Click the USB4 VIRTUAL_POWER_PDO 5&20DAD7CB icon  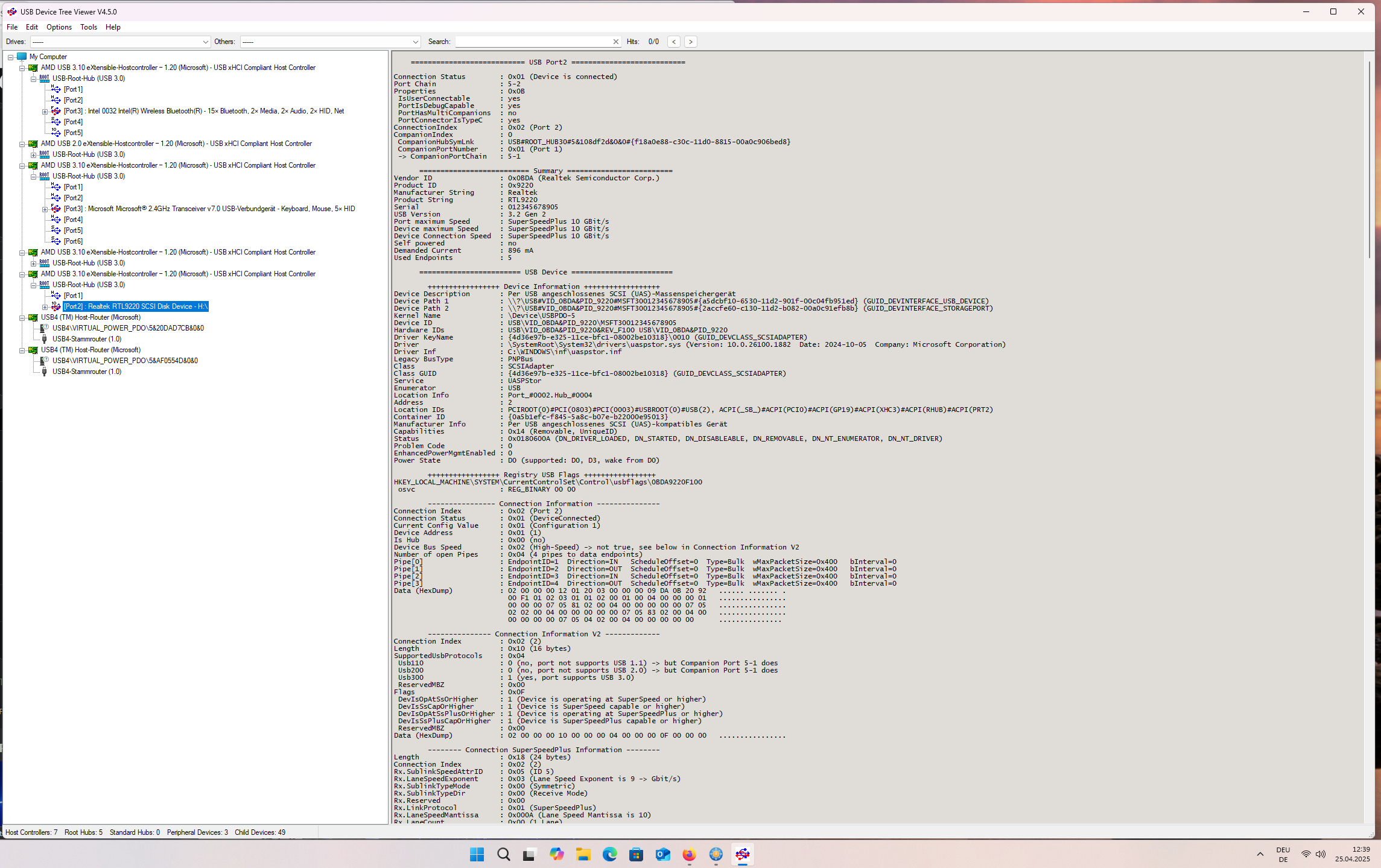pyautogui.click(x=44, y=328)
